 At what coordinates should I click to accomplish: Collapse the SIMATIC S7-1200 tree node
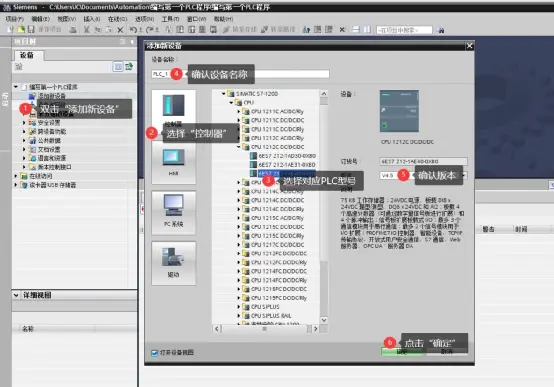click(x=224, y=94)
